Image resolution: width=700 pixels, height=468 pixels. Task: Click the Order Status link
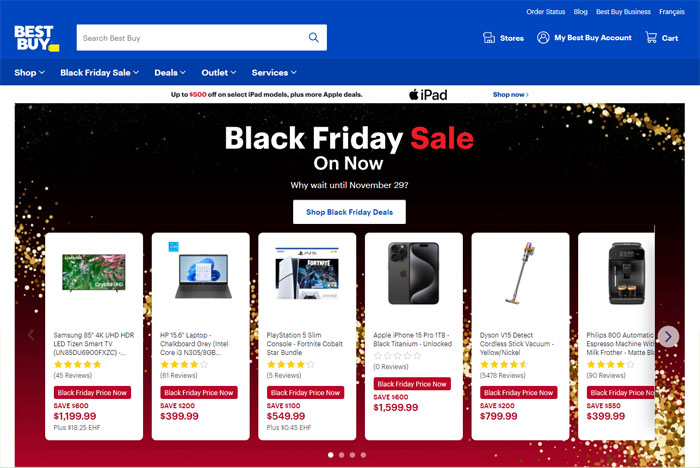(545, 12)
